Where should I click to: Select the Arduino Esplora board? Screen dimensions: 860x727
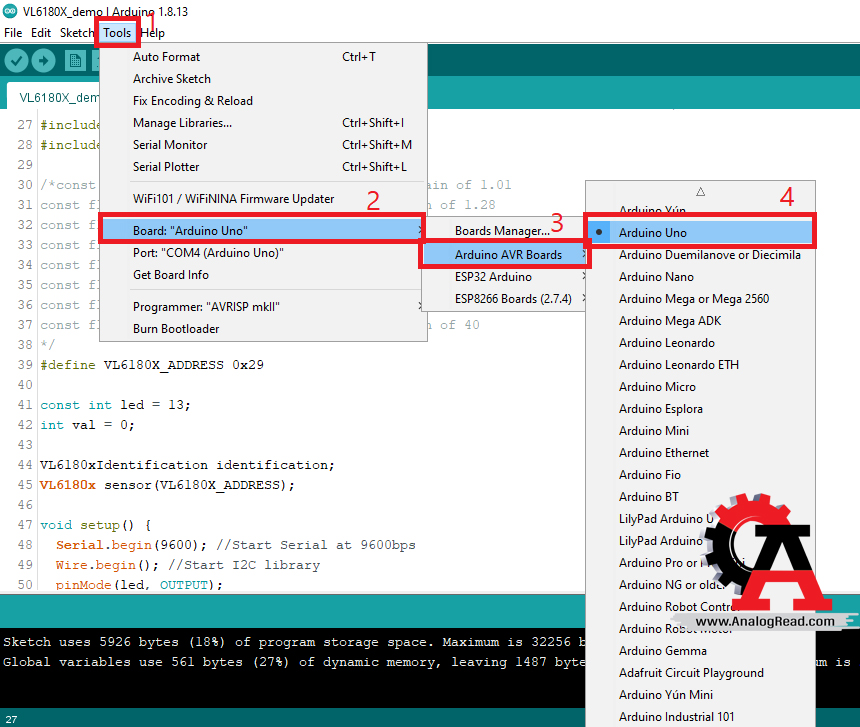[700, 408]
